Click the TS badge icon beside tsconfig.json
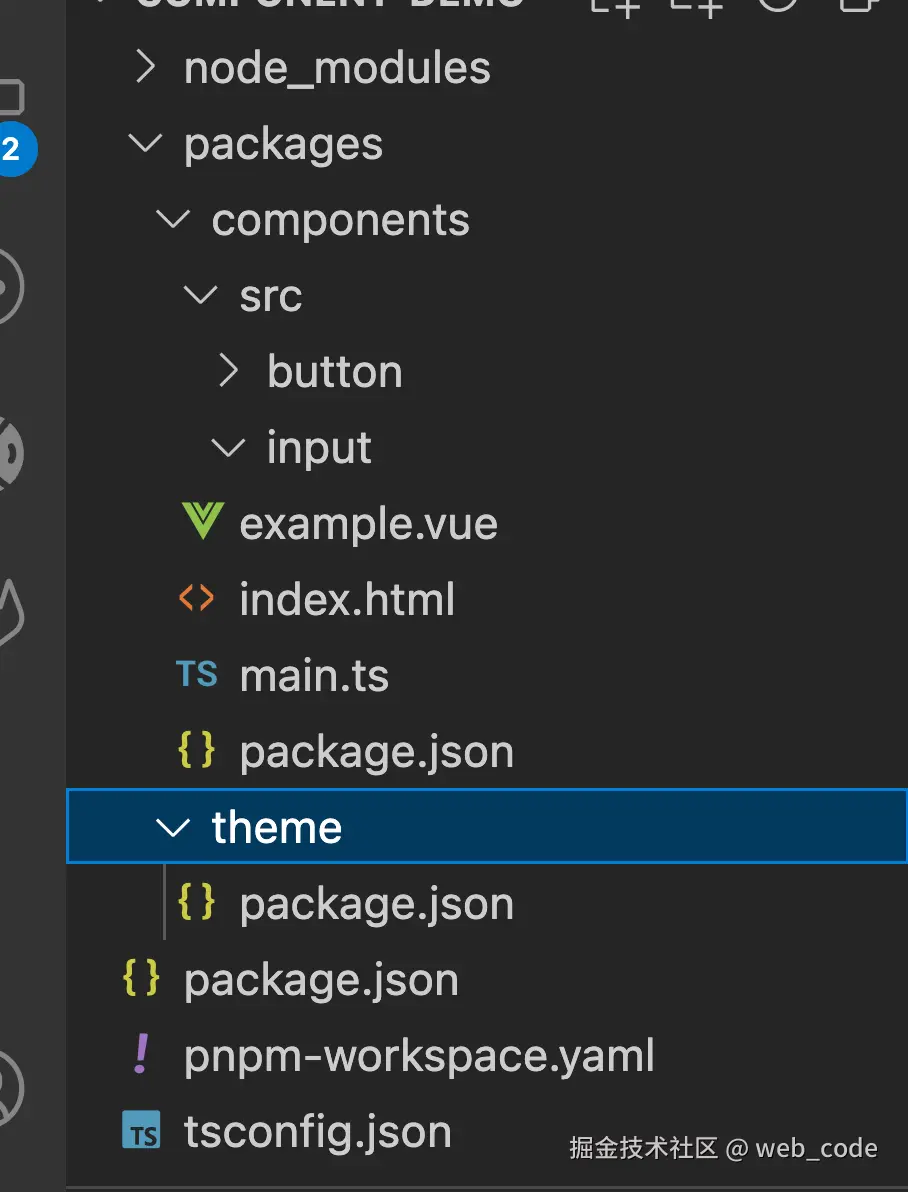Image resolution: width=908 pixels, height=1192 pixels. pyautogui.click(x=142, y=1132)
